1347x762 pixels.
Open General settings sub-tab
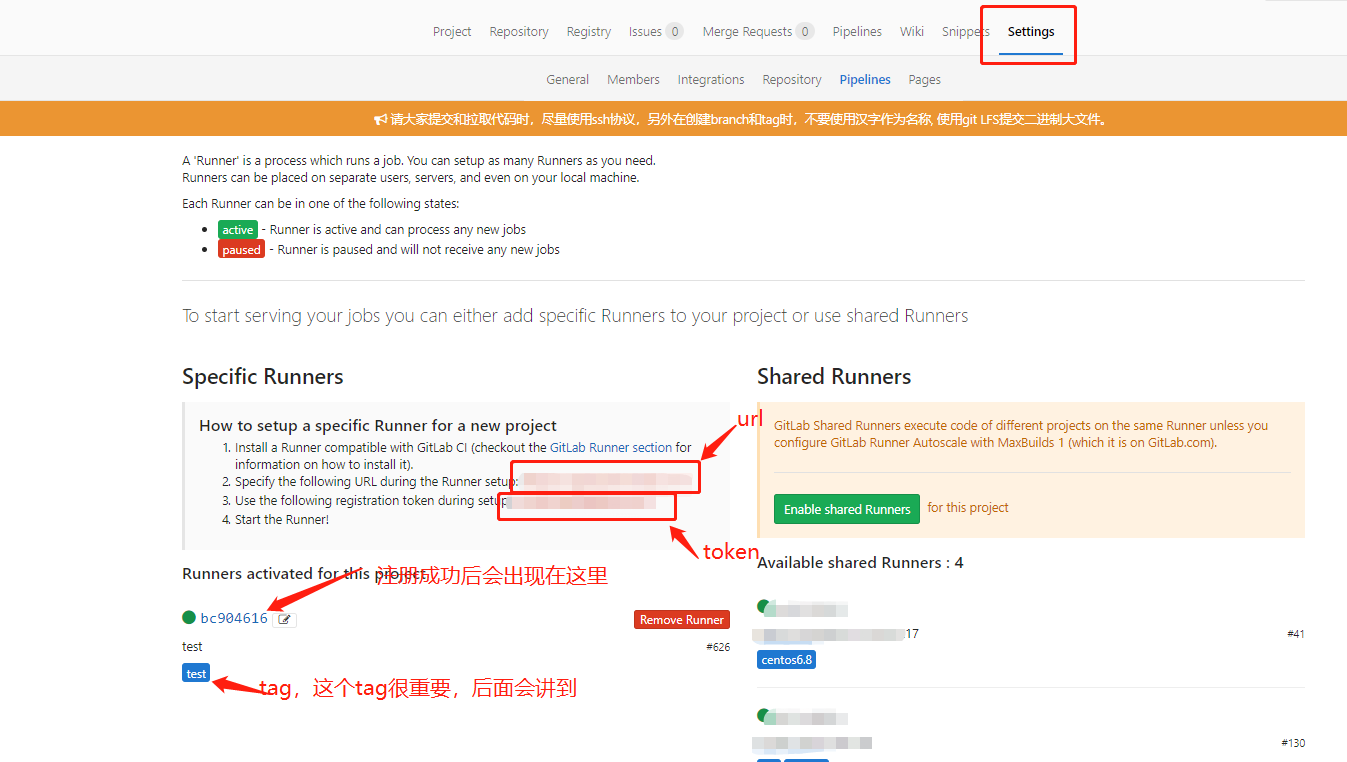(567, 79)
